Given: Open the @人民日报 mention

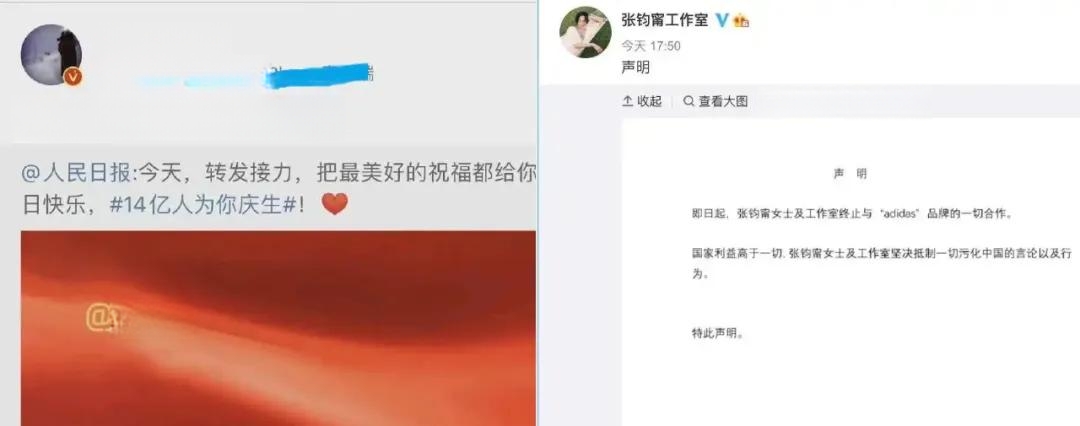Looking at the screenshot, I should click(76, 173).
